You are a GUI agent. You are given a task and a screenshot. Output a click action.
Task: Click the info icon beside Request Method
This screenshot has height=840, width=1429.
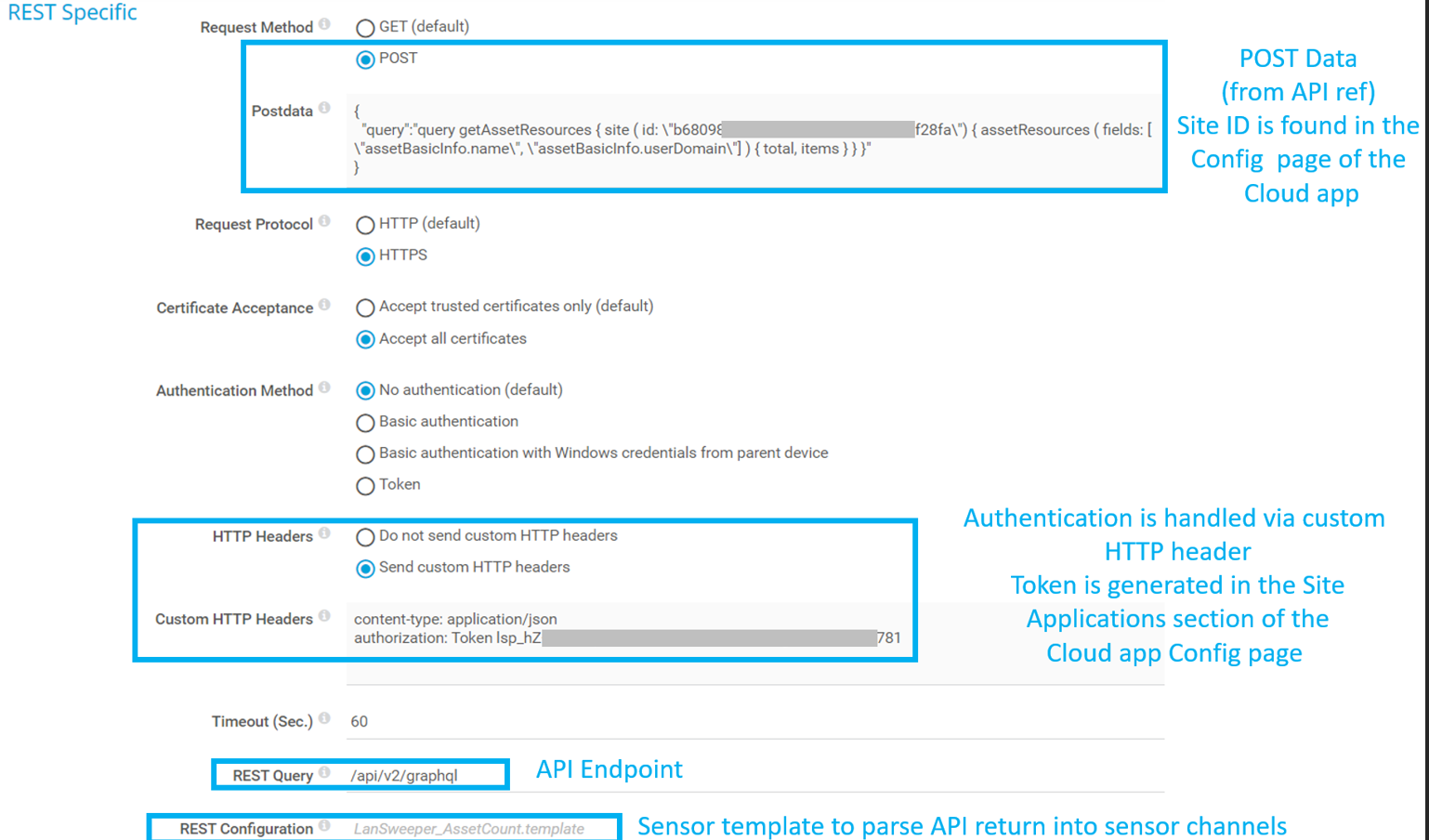[x=324, y=24]
